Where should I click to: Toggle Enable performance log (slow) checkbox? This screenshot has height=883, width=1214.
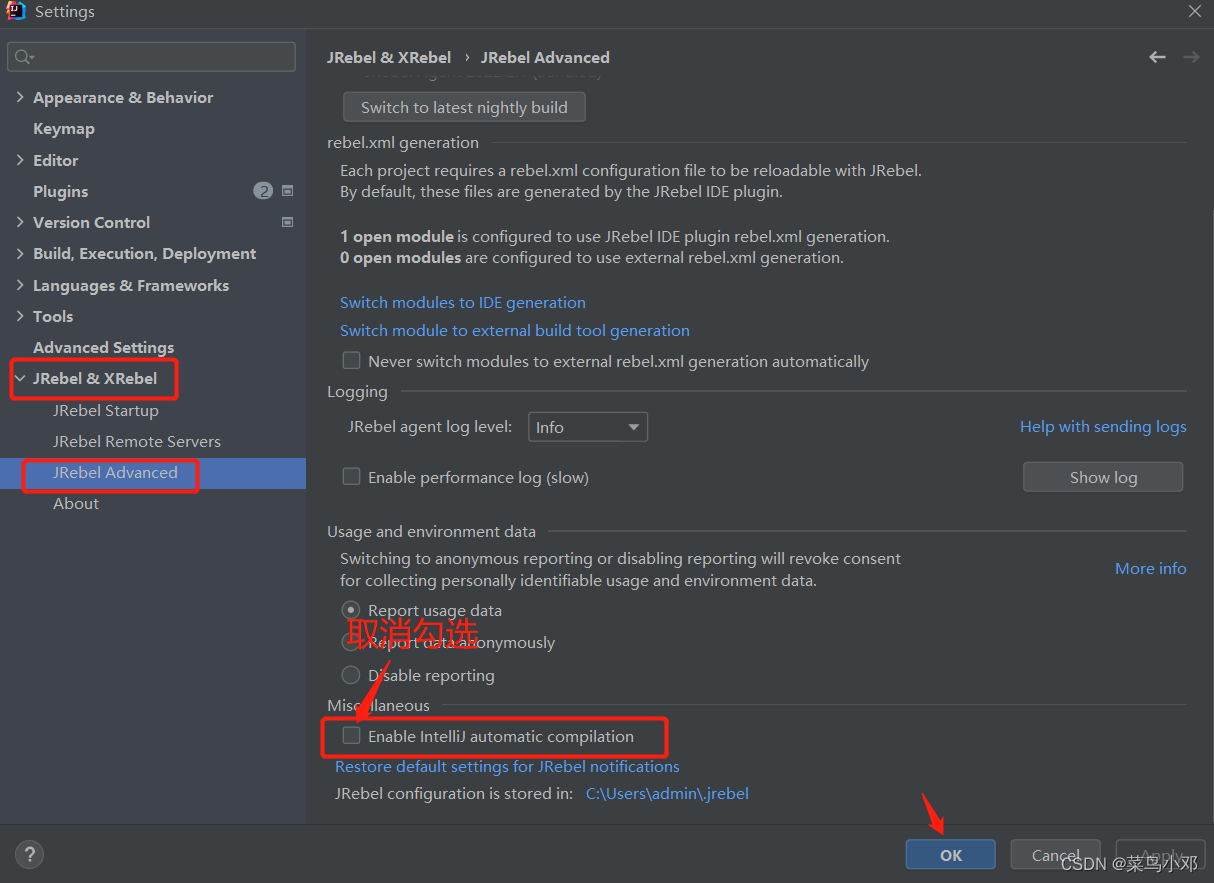351,477
